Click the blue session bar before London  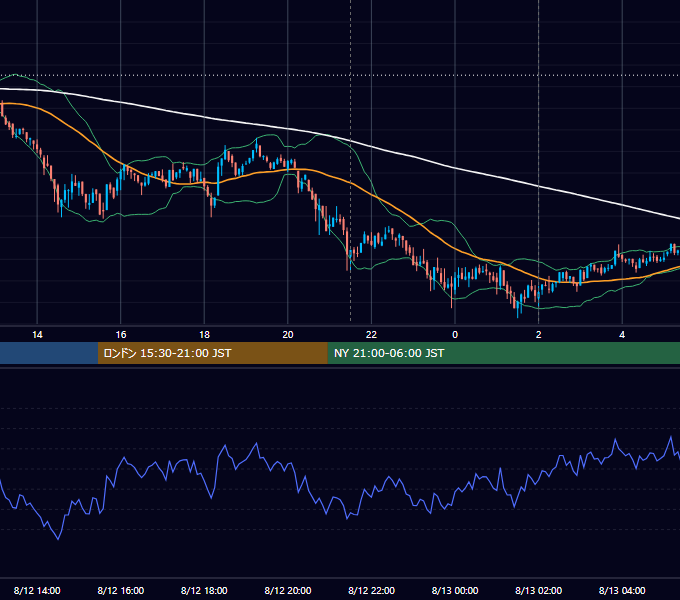click(49, 353)
